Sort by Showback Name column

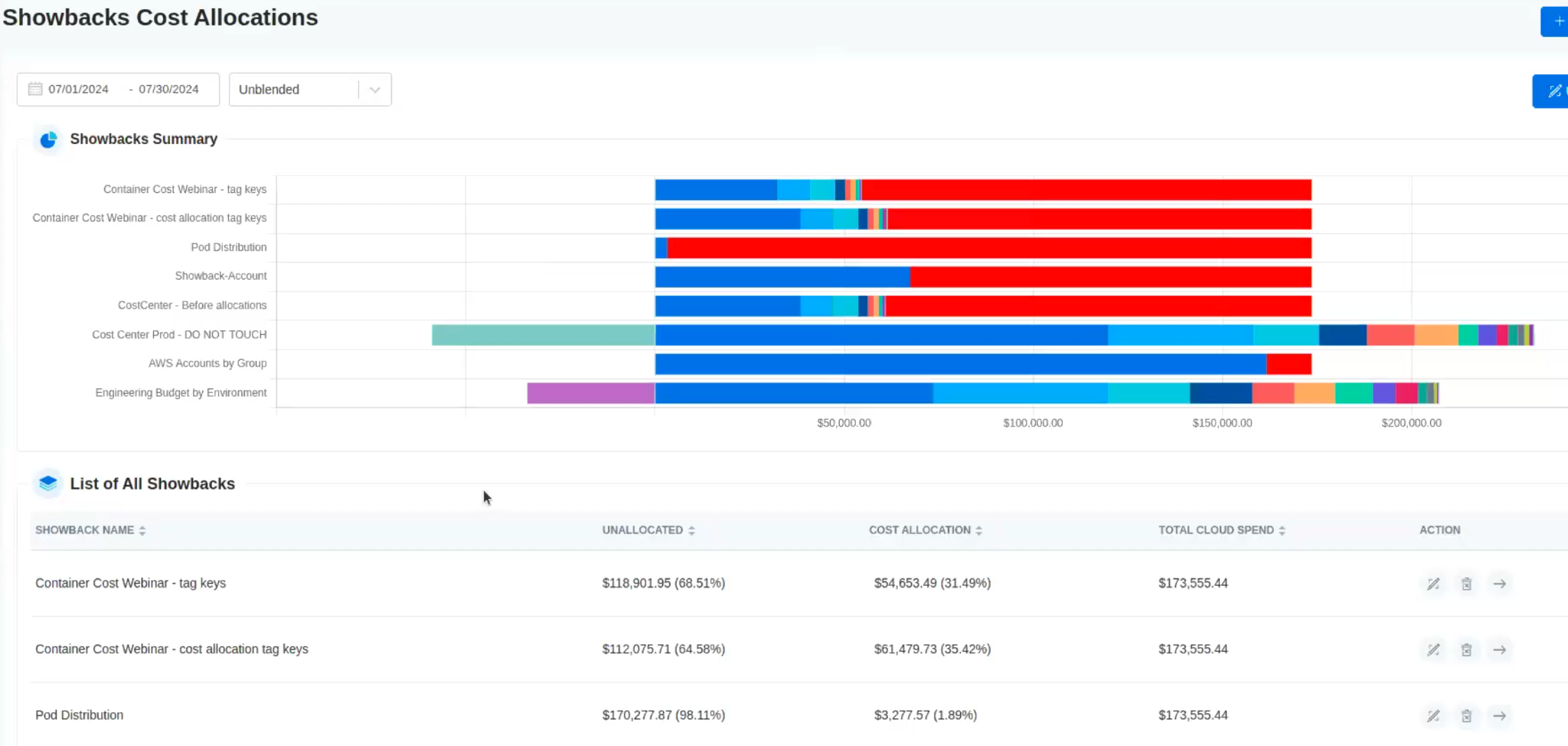click(90, 530)
